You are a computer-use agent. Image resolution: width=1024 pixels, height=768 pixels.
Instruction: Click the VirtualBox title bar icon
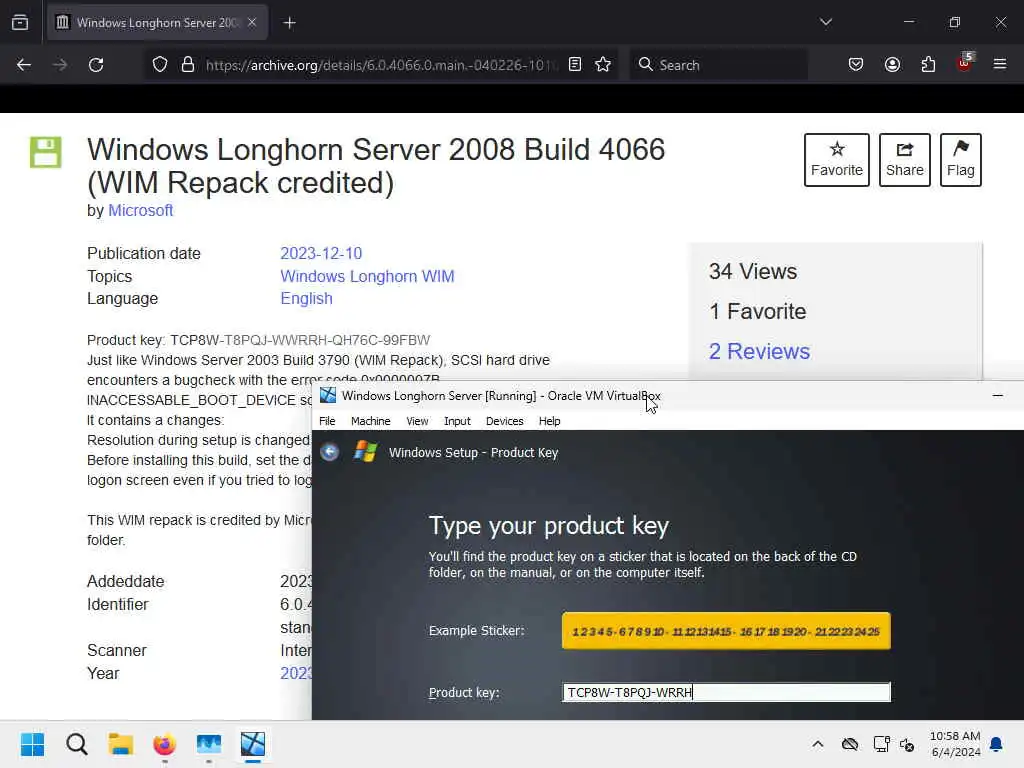[328, 395]
